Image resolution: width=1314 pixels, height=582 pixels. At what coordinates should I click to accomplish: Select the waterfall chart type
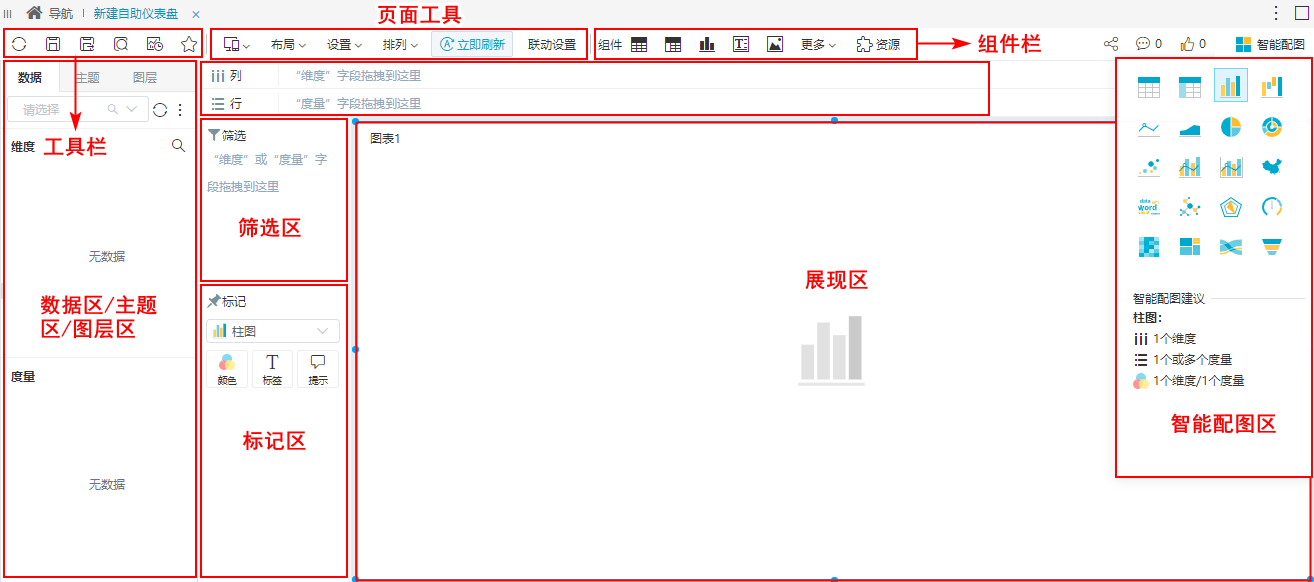point(1272,87)
